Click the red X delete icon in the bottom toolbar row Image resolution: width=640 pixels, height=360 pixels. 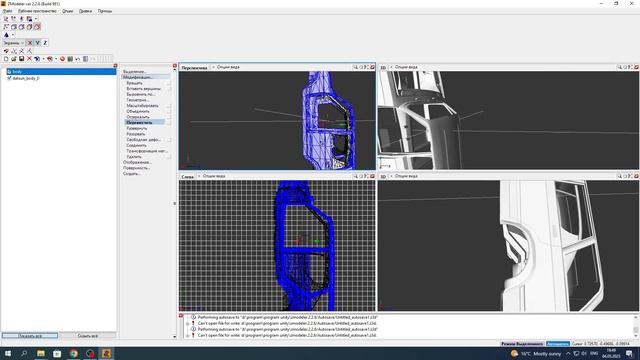29,59
